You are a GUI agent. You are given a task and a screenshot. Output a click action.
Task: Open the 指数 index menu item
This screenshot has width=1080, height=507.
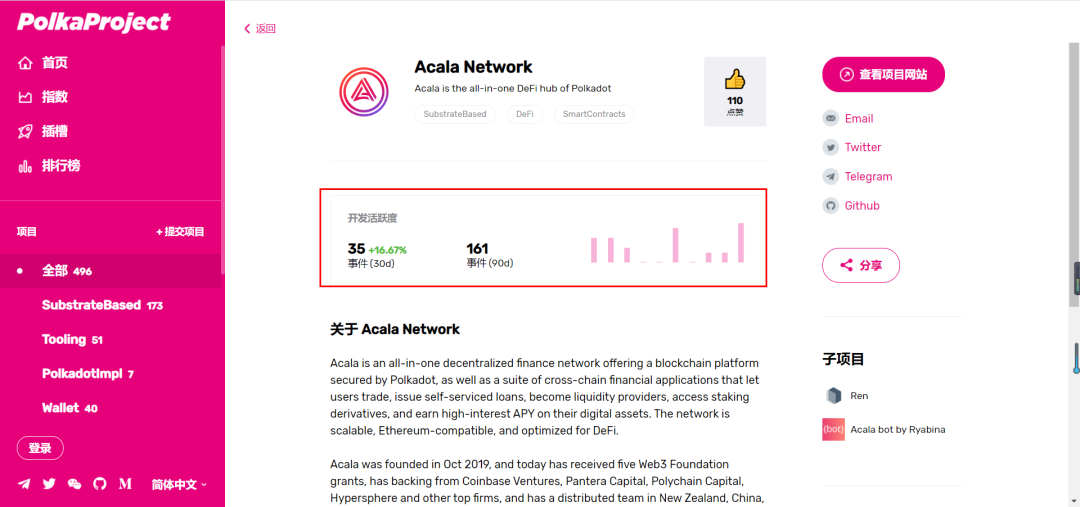[54, 97]
